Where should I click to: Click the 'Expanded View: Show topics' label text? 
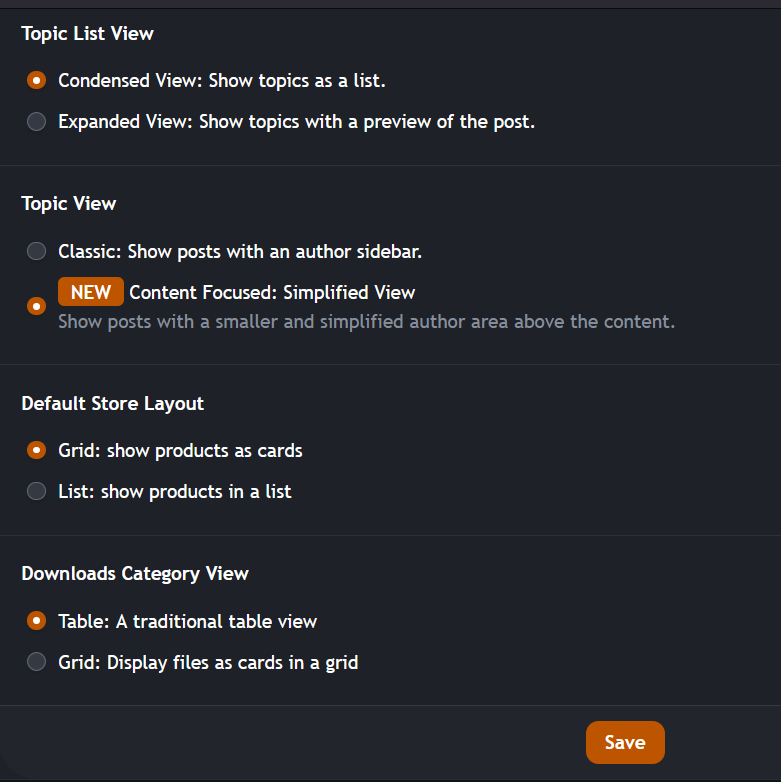pos(296,122)
